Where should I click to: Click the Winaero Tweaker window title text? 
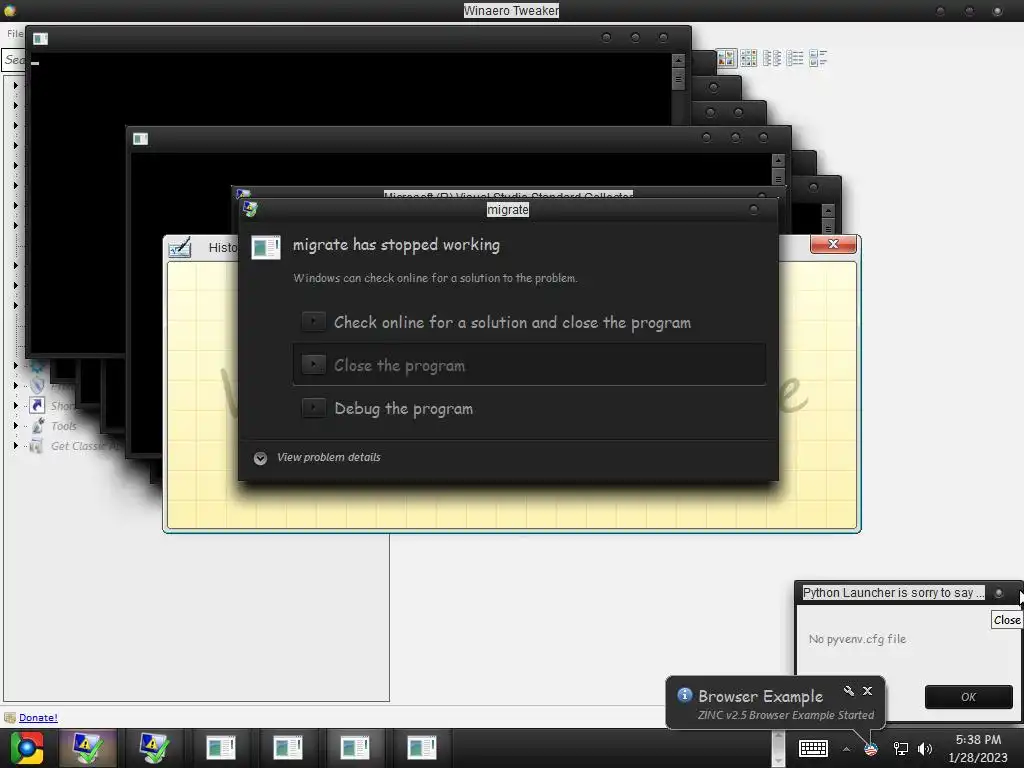[x=511, y=10]
